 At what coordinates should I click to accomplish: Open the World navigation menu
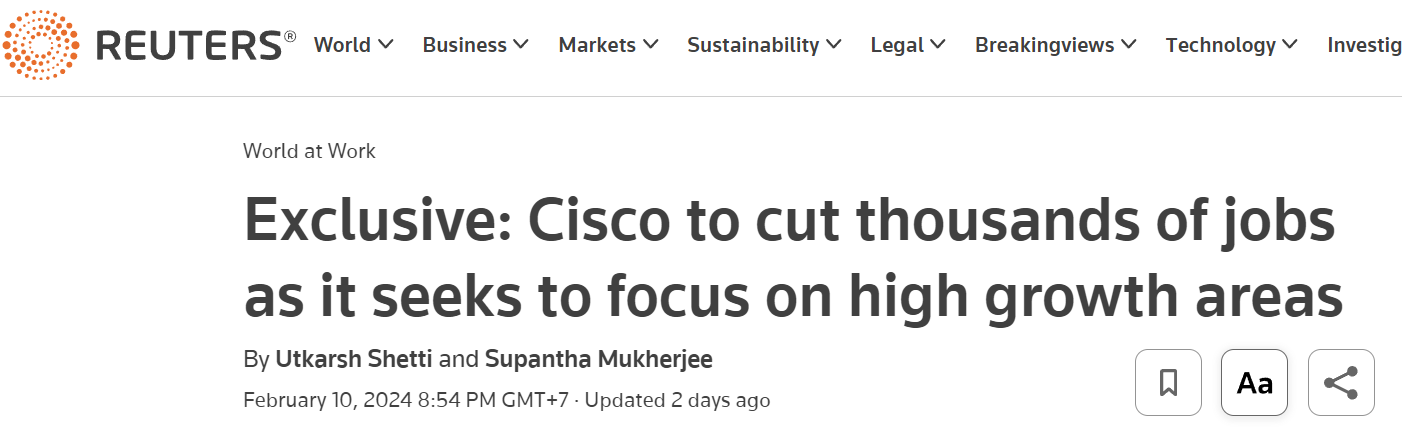342,45
